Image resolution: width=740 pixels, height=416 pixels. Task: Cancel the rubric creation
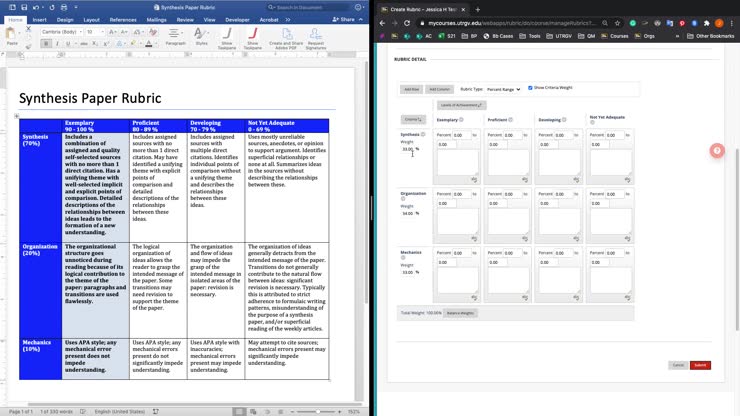pyautogui.click(x=678, y=365)
